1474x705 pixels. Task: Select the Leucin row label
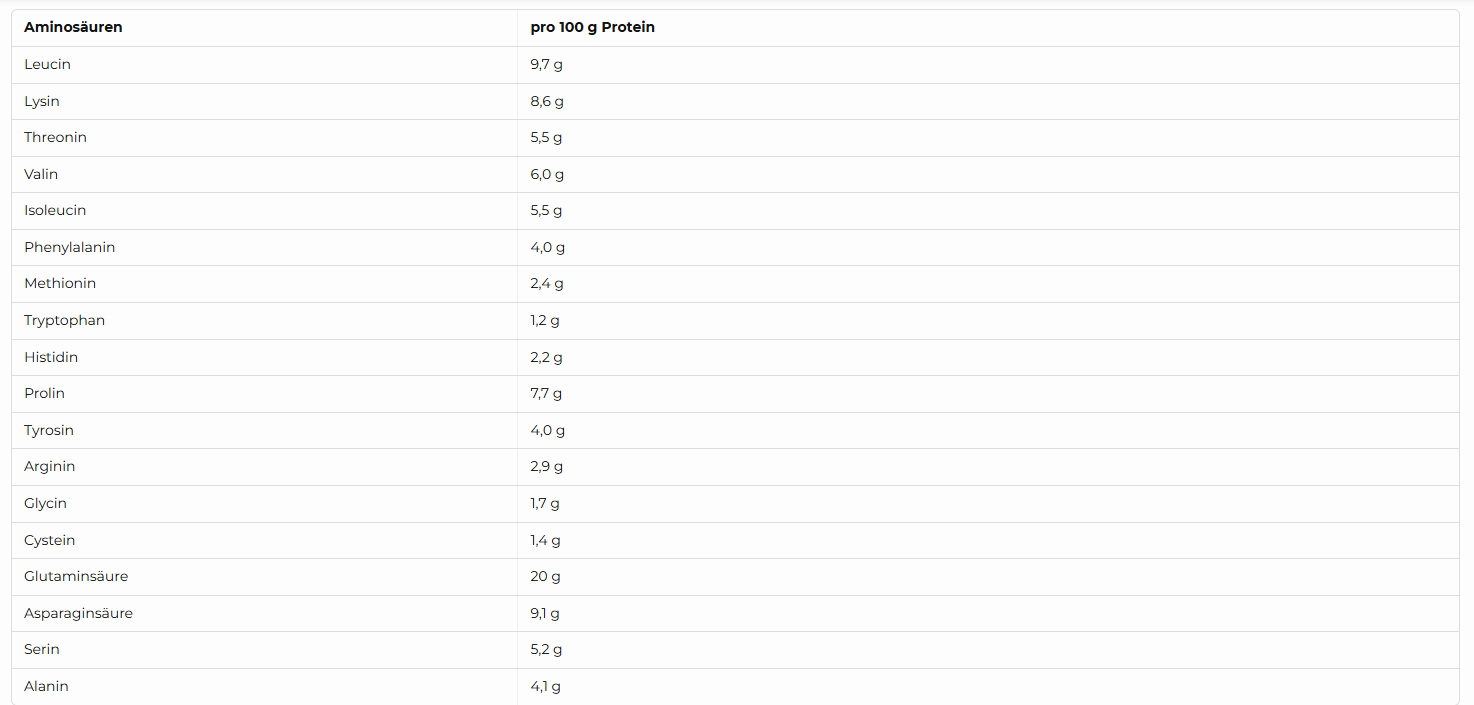(x=47, y=65)
